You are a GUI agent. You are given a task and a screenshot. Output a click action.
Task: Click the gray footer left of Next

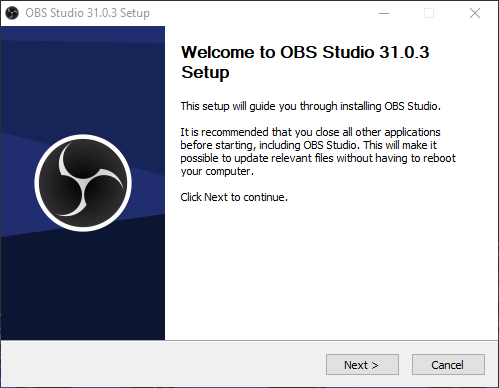click(x=163, y=364)
